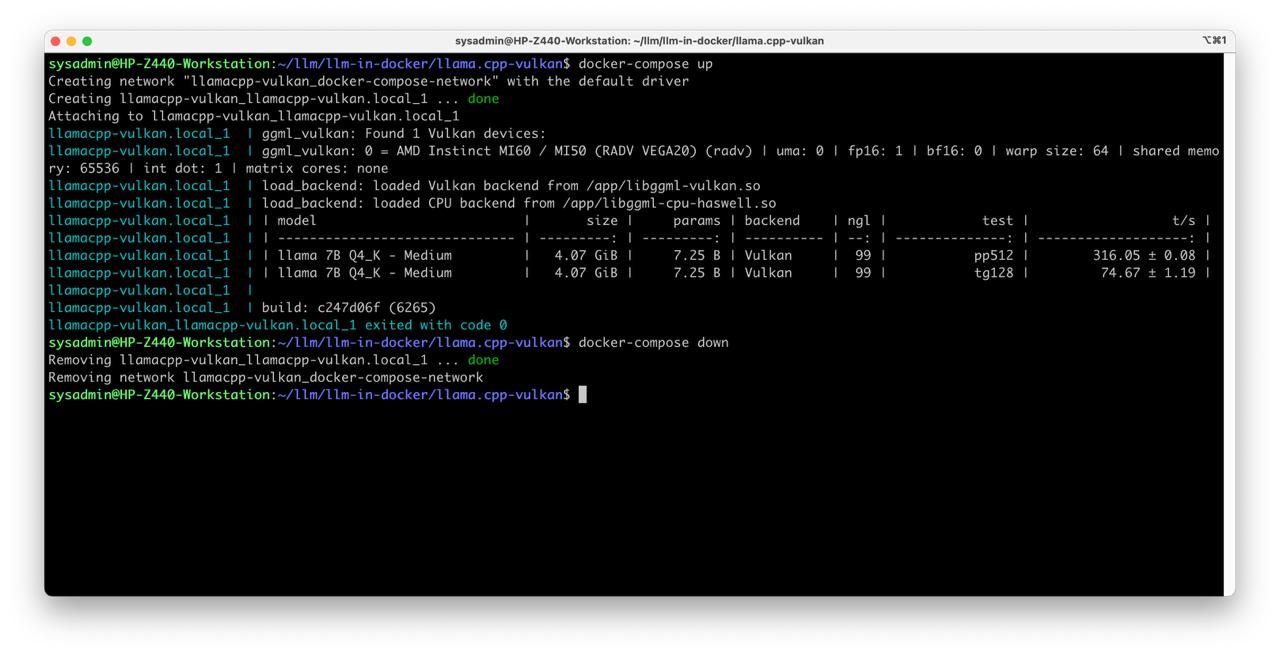This screenshot has height=655, width=1280.
Task: Click the 'docker-compose down' command text
Action: pos(654,343)
